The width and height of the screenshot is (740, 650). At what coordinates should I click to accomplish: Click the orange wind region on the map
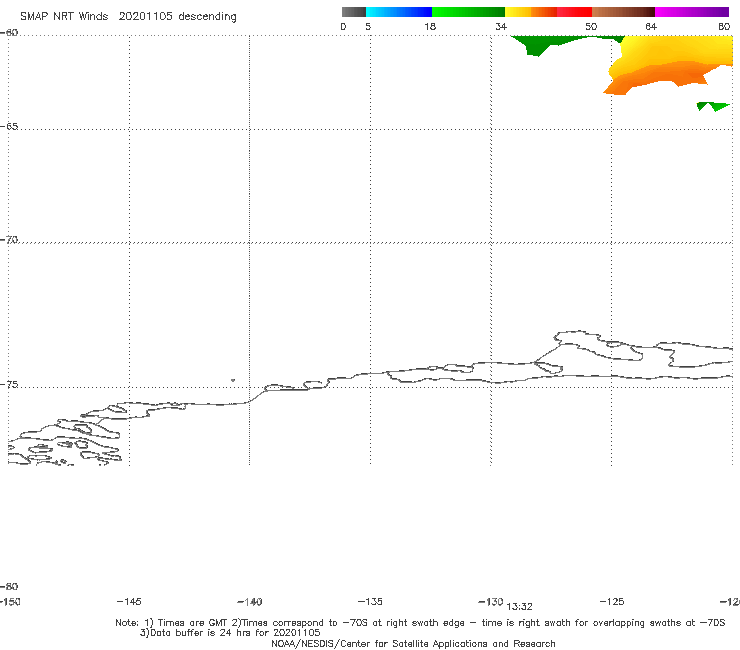point(661,77)
